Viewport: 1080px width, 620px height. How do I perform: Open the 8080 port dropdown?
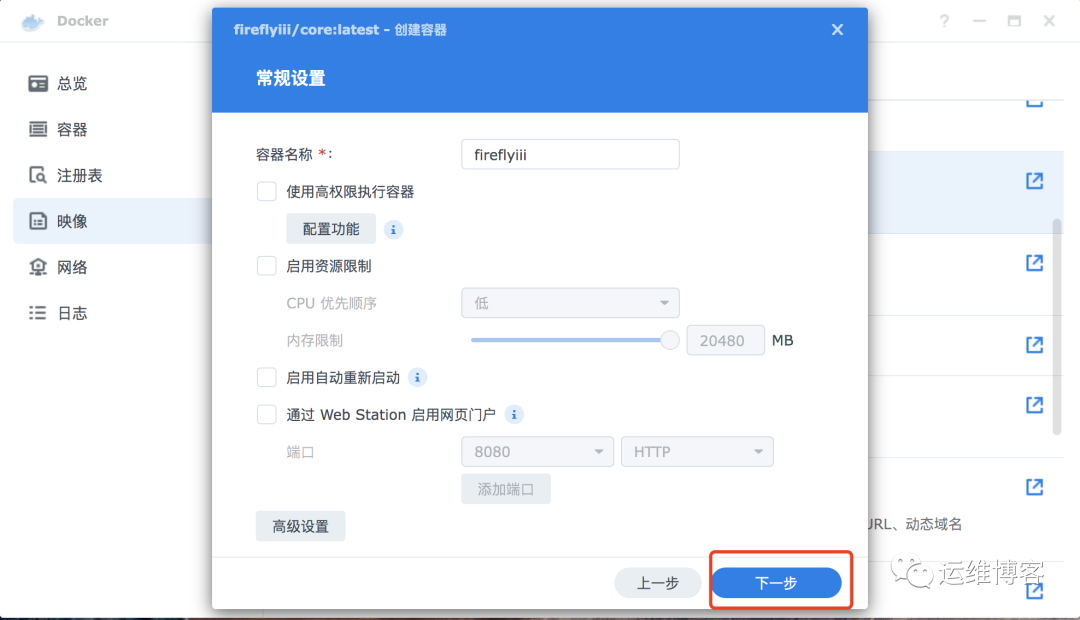537,452
